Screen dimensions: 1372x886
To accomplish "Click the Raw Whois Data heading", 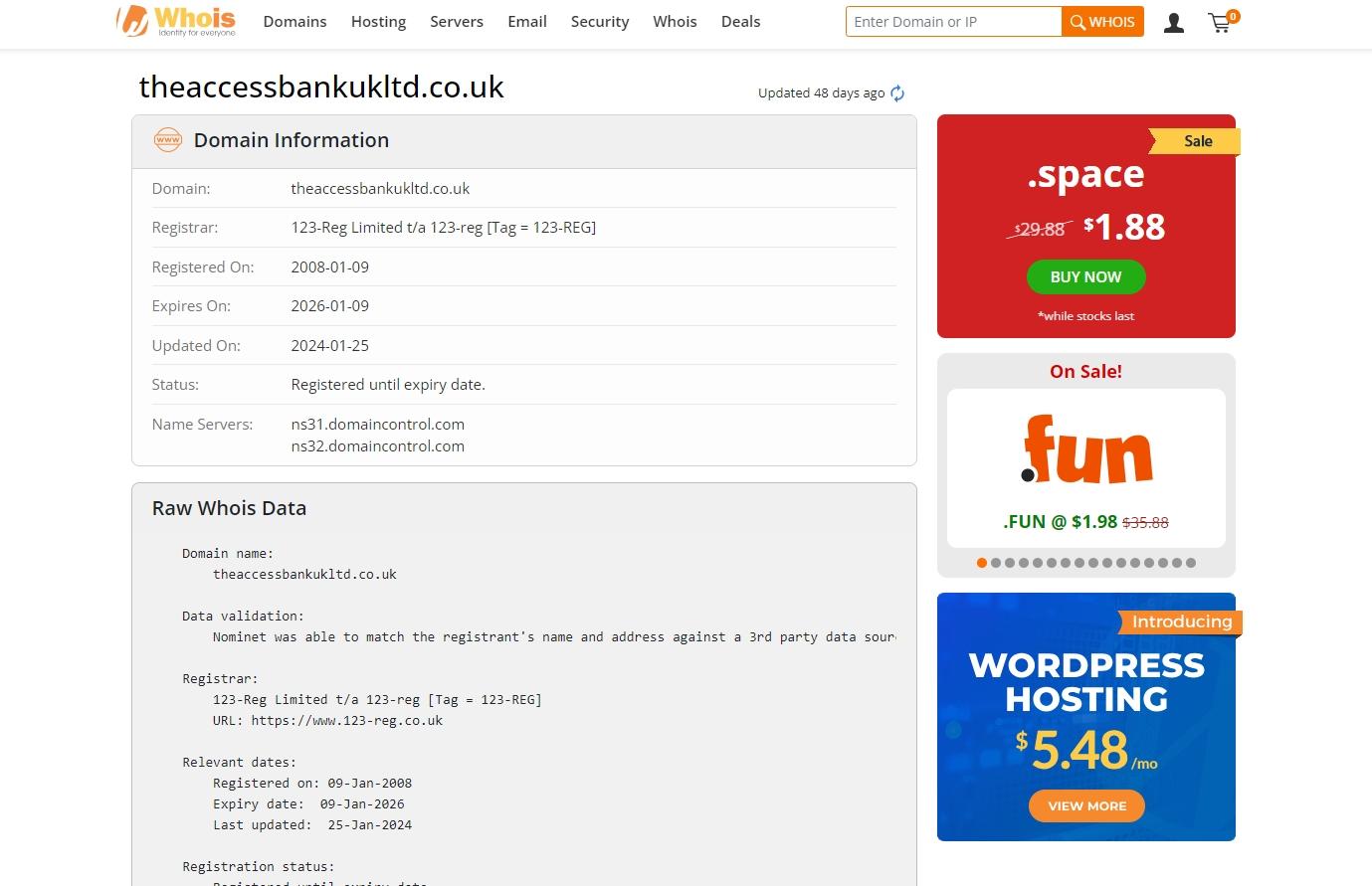I will tap(229, 508).
